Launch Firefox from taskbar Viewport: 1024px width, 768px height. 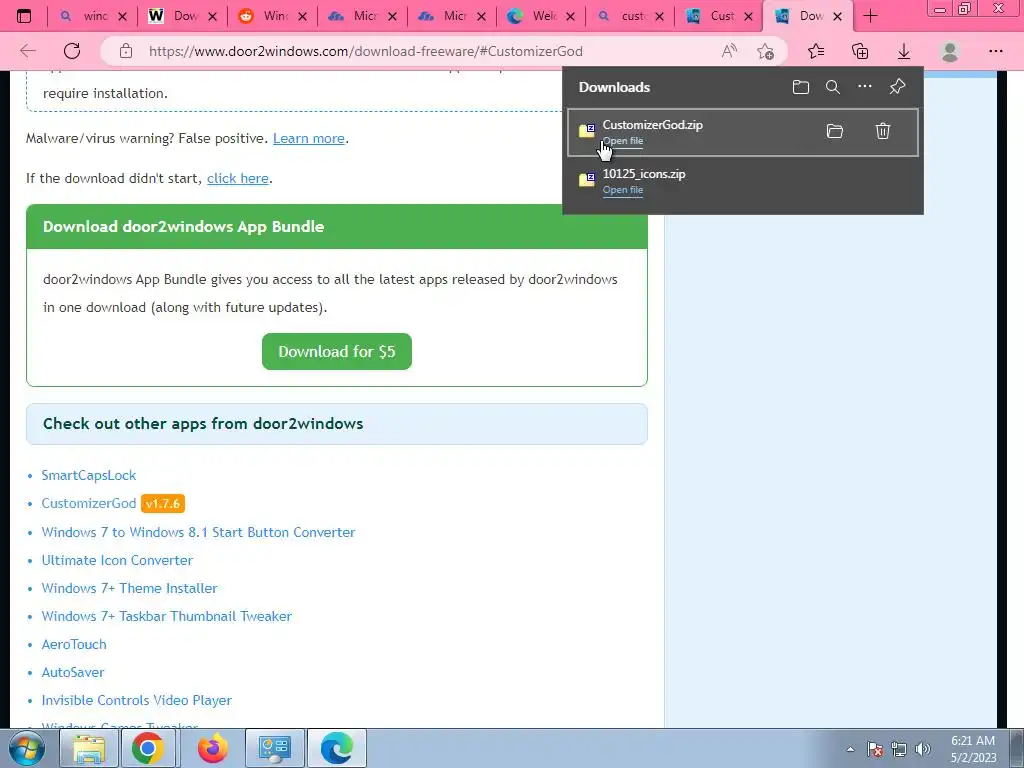212,748
